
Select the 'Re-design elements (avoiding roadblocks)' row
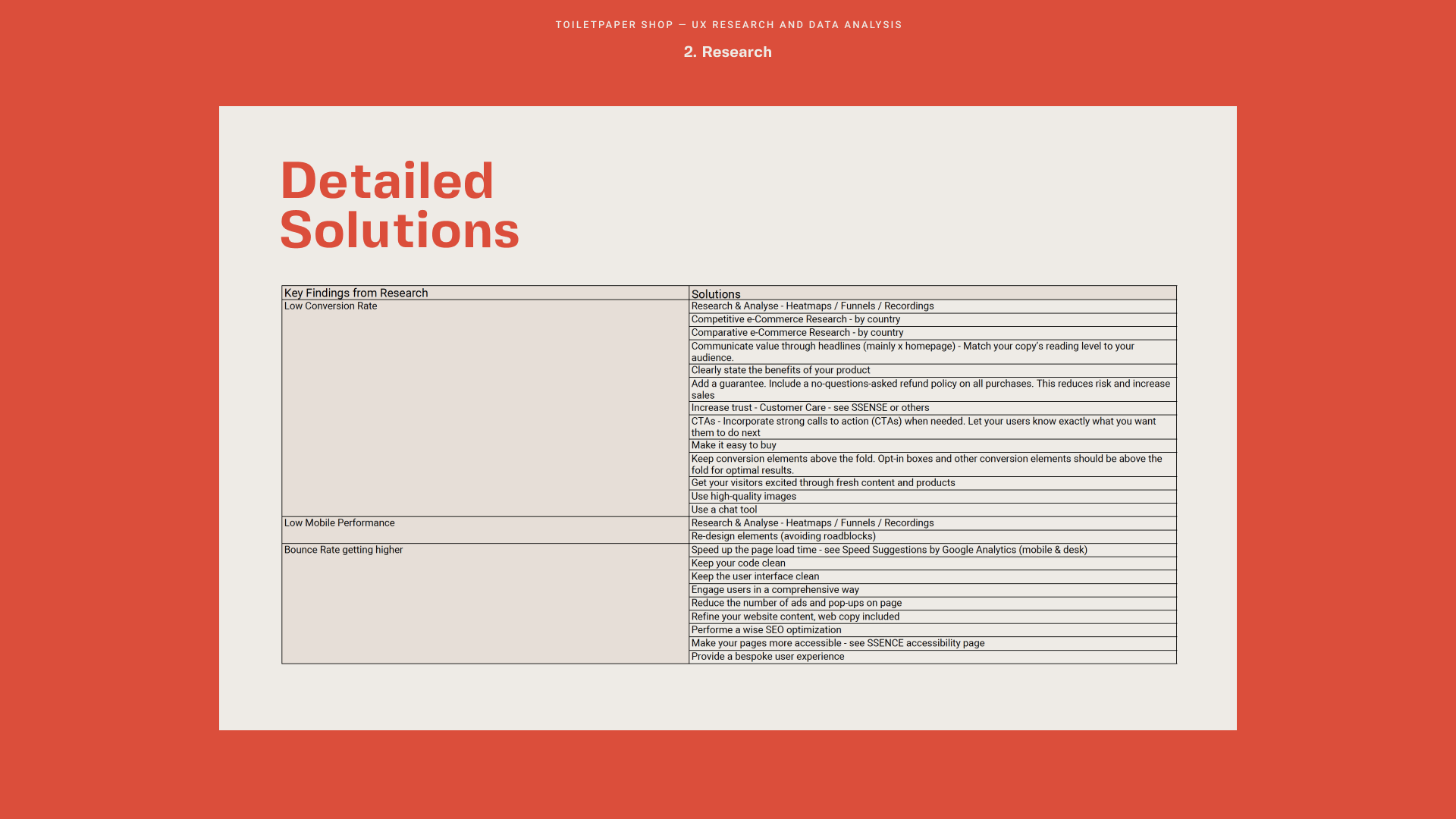[x=783, y=536]
